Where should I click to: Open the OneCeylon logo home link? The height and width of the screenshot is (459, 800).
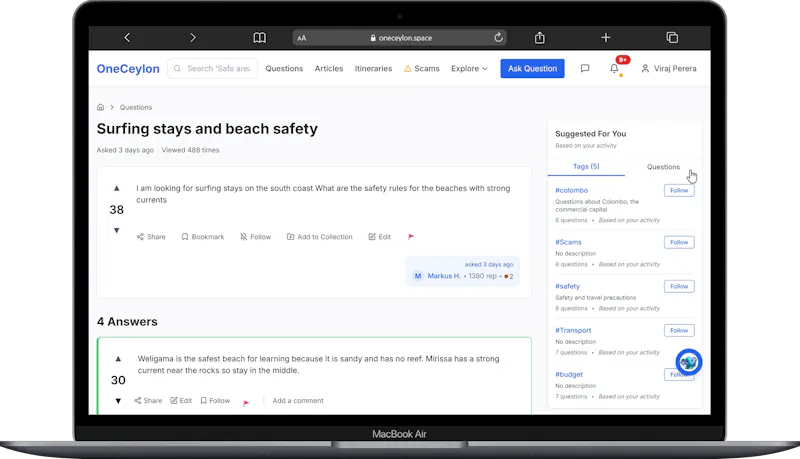click(x=128, y=68)
